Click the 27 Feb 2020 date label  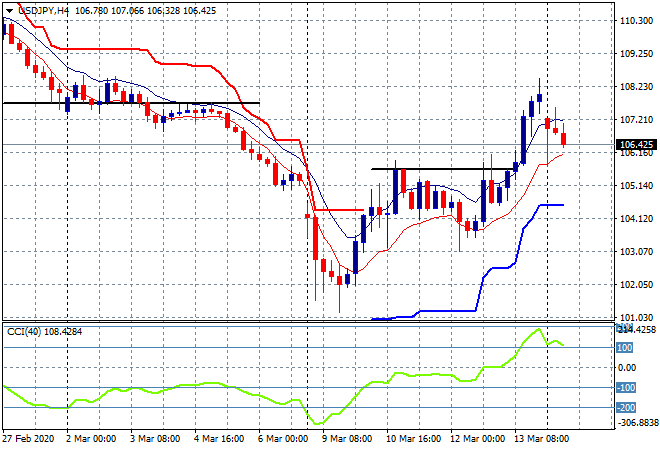28,439
